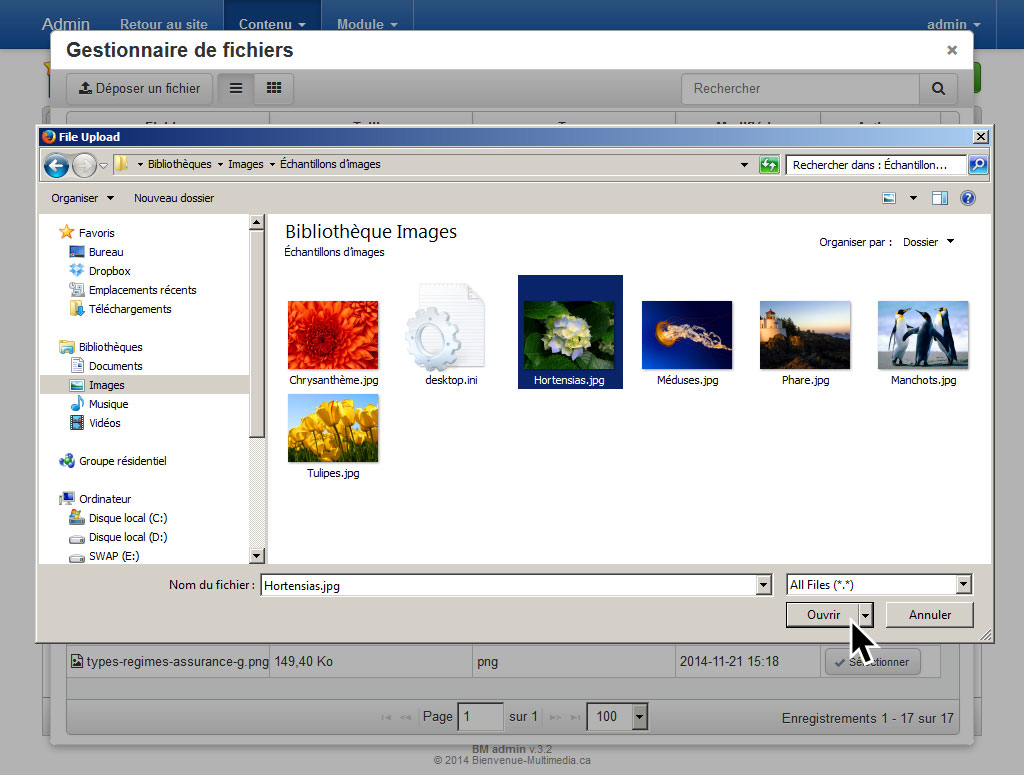Toggle the preview pane icon

pyautogui.click(x=939, y=198)
